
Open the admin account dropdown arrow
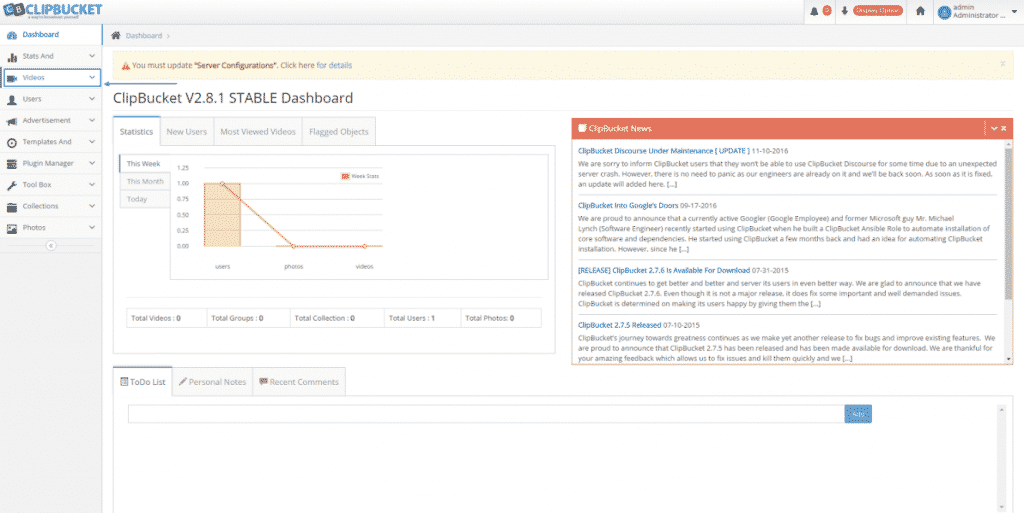click(x=1016, y=12)
